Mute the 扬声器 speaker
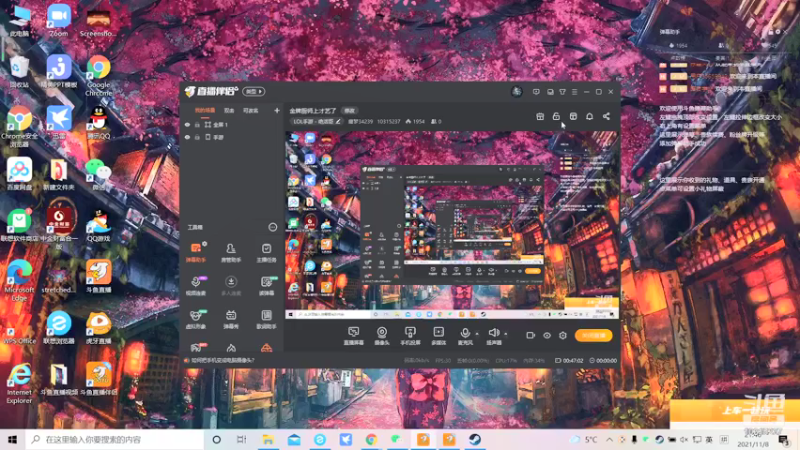Image resolution: width=800 pixels, height=450 pixels. 493,336
